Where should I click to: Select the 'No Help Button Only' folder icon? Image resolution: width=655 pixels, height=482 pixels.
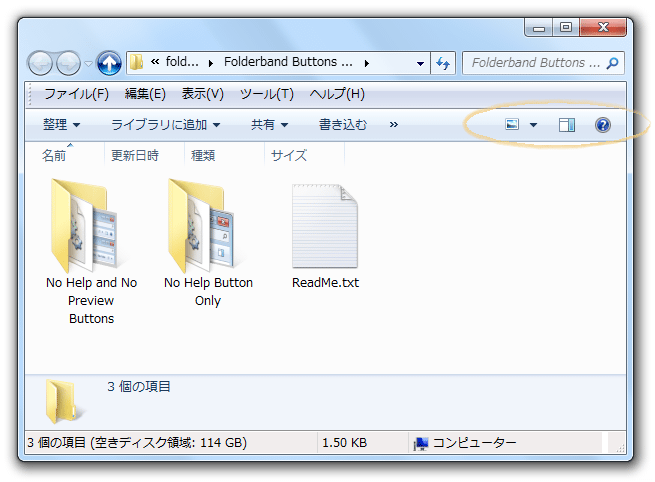[x=201, y=226]
